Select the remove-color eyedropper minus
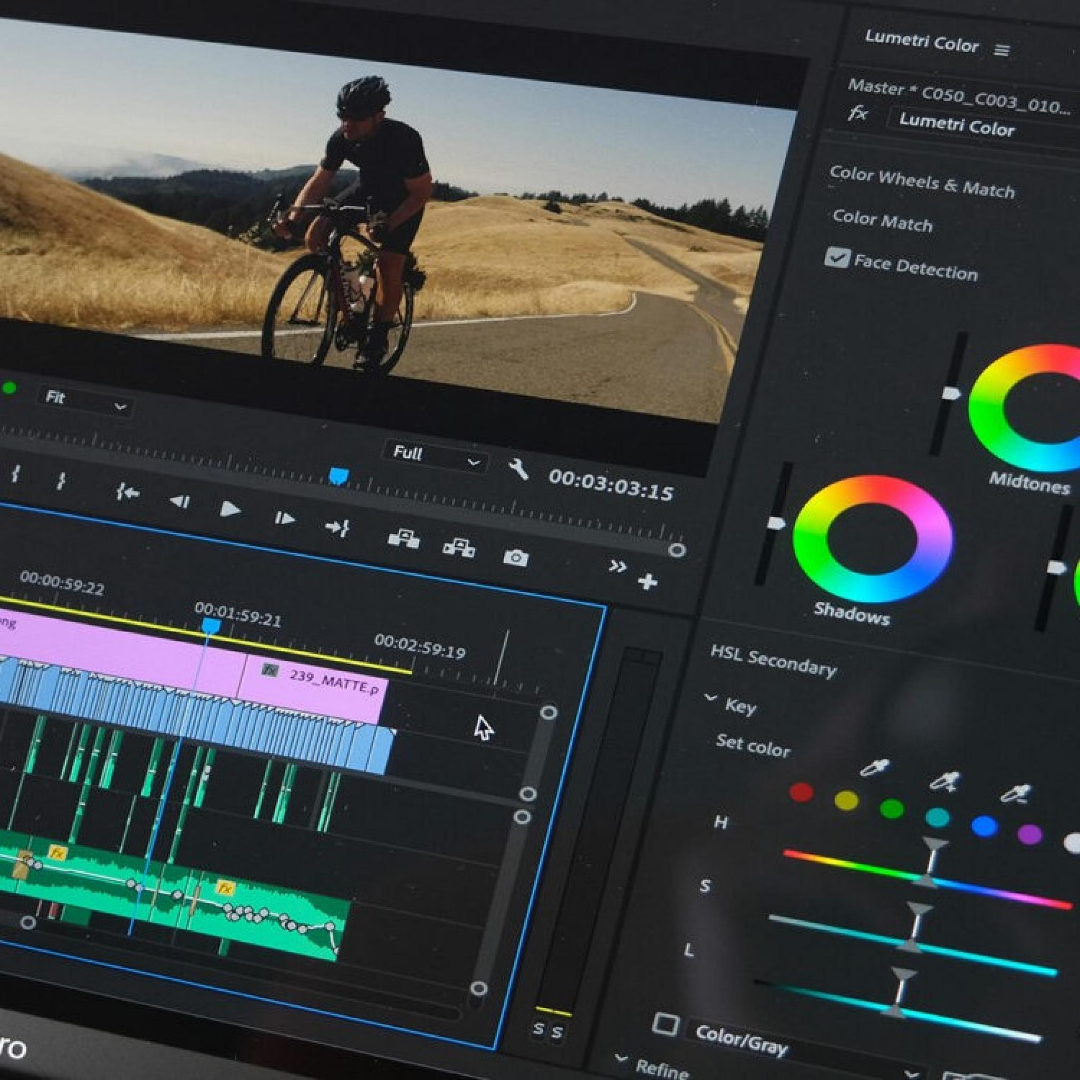 [x=1015, y=793]
